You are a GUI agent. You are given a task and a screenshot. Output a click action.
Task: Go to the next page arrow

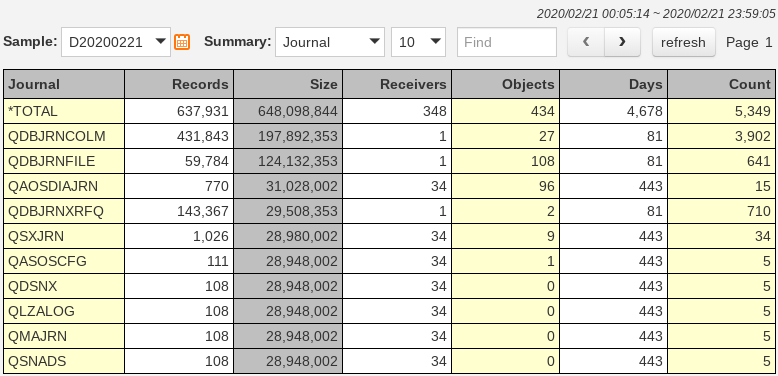(x=622, y=42)
